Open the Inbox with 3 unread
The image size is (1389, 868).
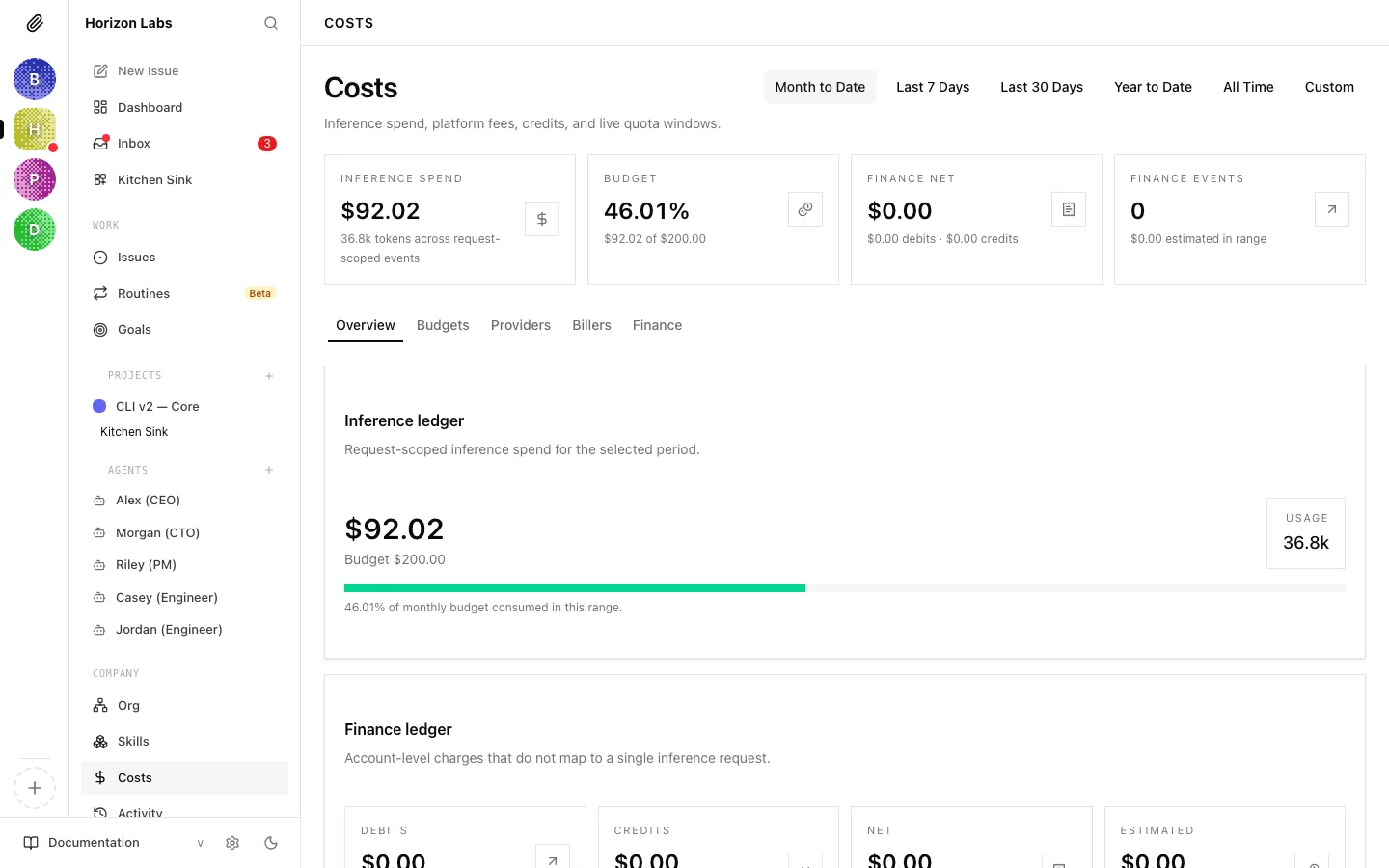coord(185,144)
